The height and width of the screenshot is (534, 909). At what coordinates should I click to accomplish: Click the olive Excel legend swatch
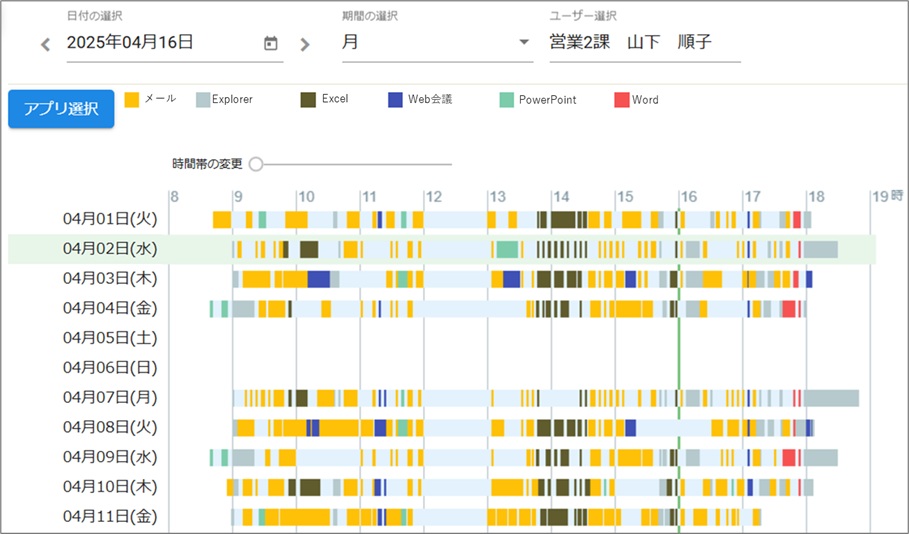308,100
